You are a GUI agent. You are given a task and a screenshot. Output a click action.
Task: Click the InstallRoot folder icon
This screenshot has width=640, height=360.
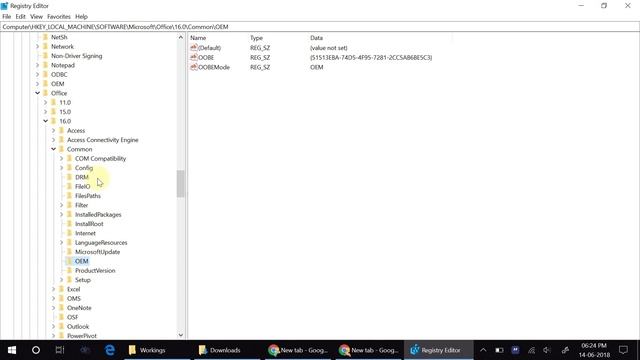[x=69, y=224]
